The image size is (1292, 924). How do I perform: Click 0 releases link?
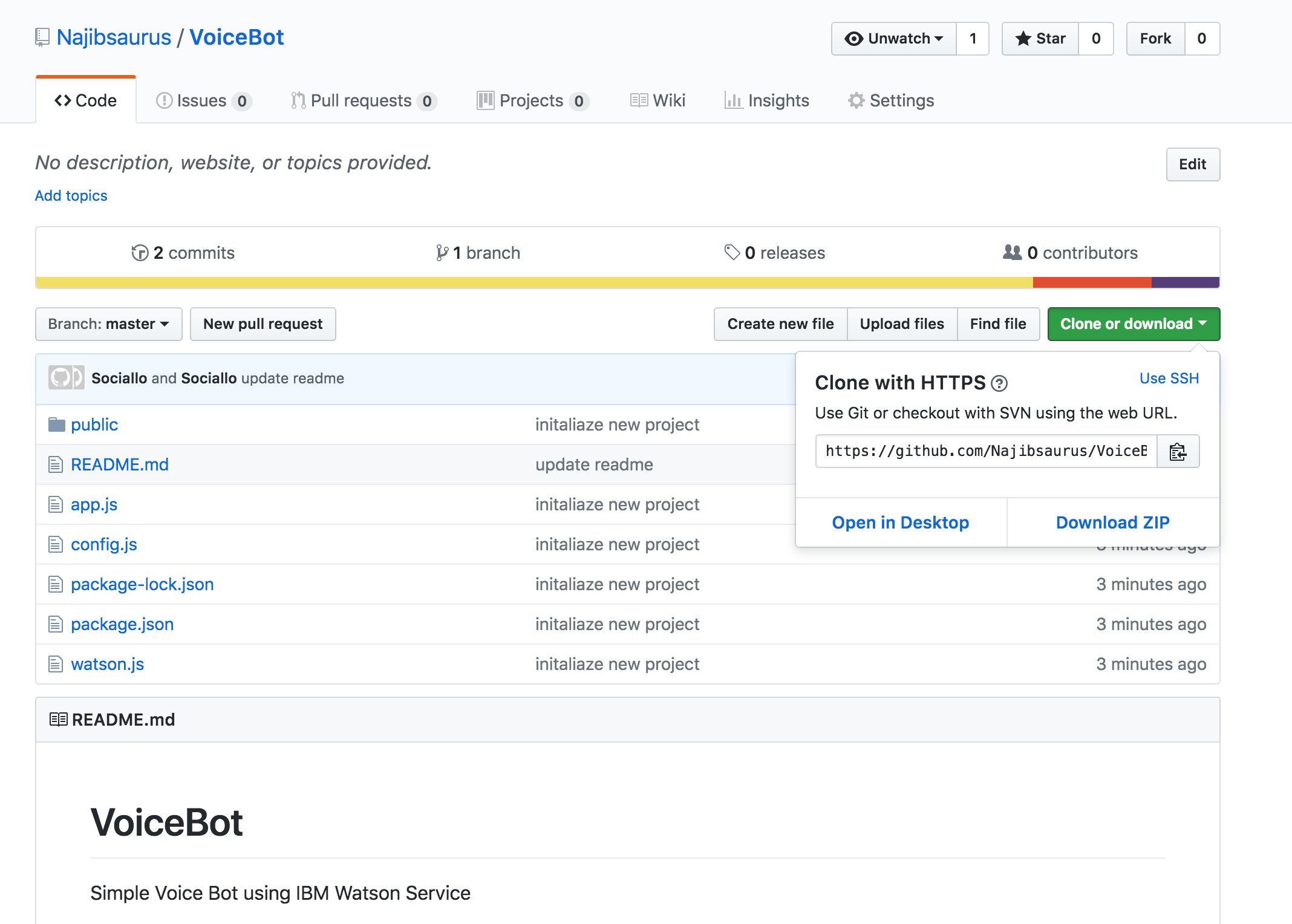pyautogui.click(x=775, y=253)
